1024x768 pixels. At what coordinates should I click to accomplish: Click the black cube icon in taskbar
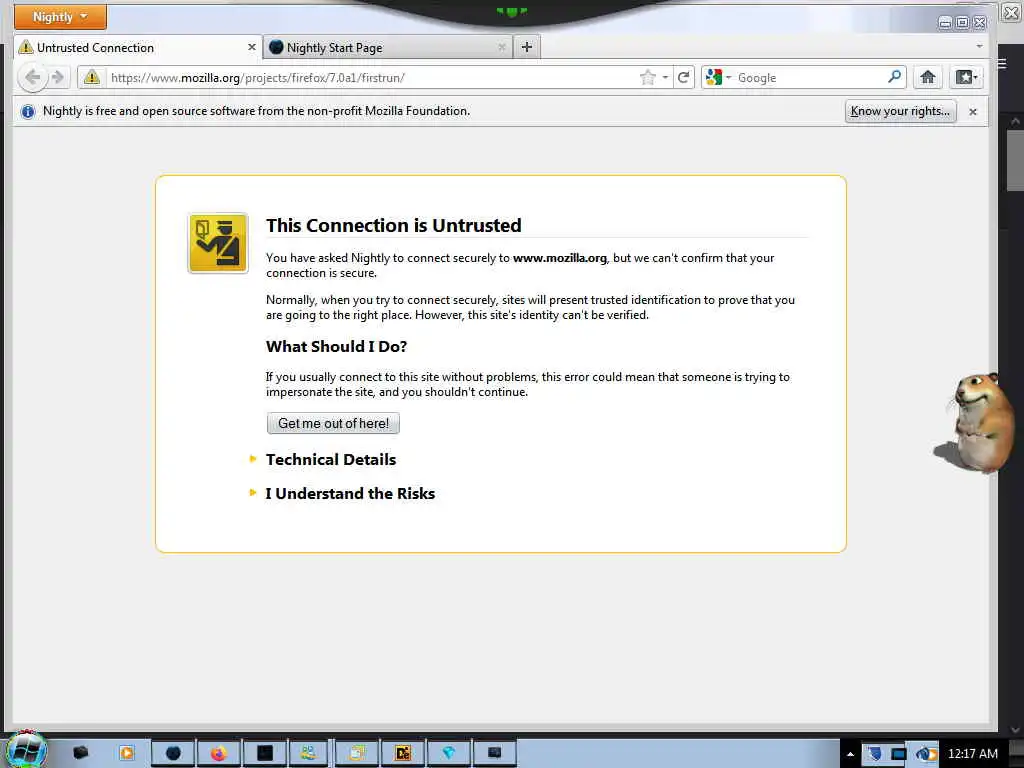click(x=80, y=753)
